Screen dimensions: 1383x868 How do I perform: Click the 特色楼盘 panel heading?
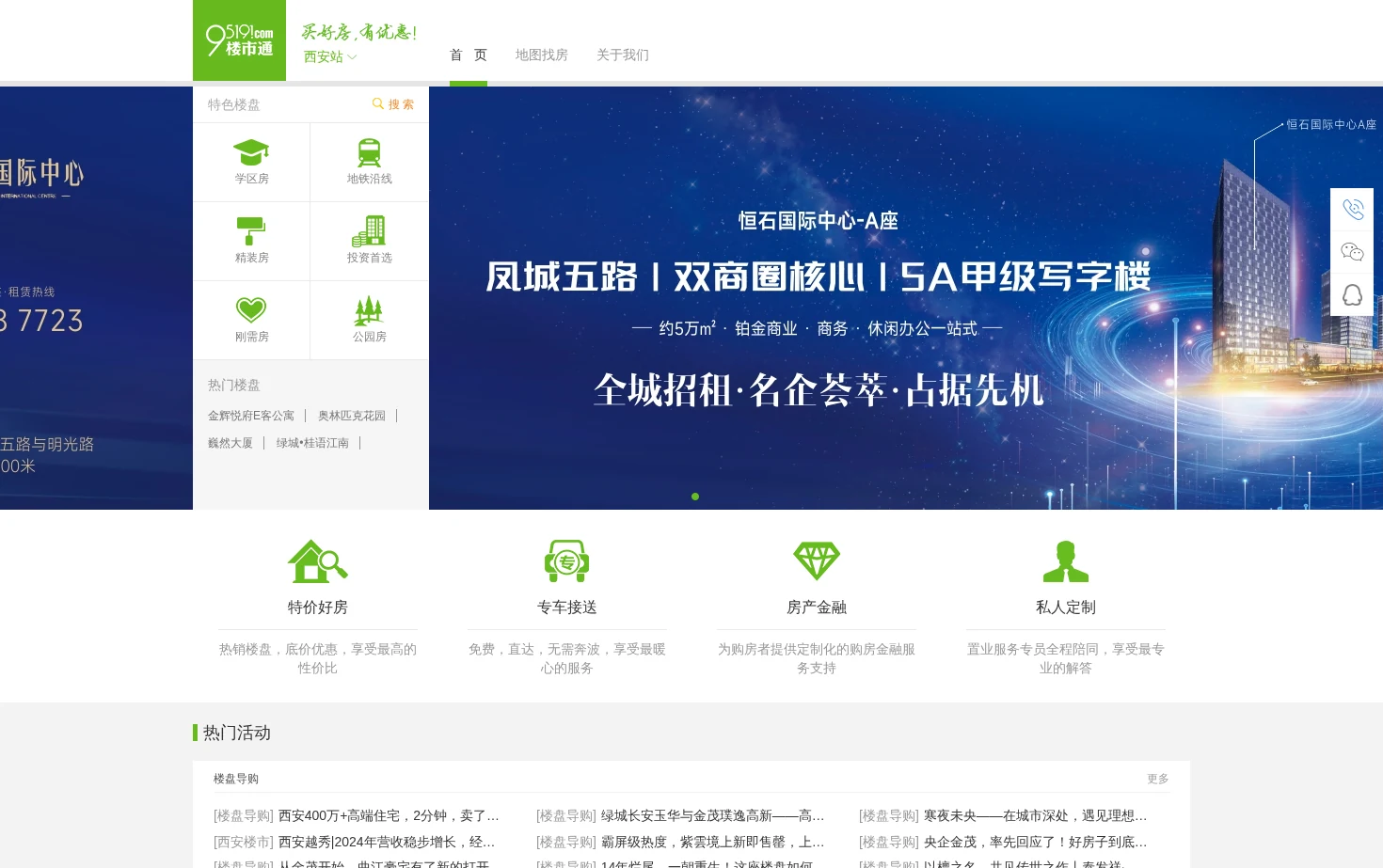[233, 104]
